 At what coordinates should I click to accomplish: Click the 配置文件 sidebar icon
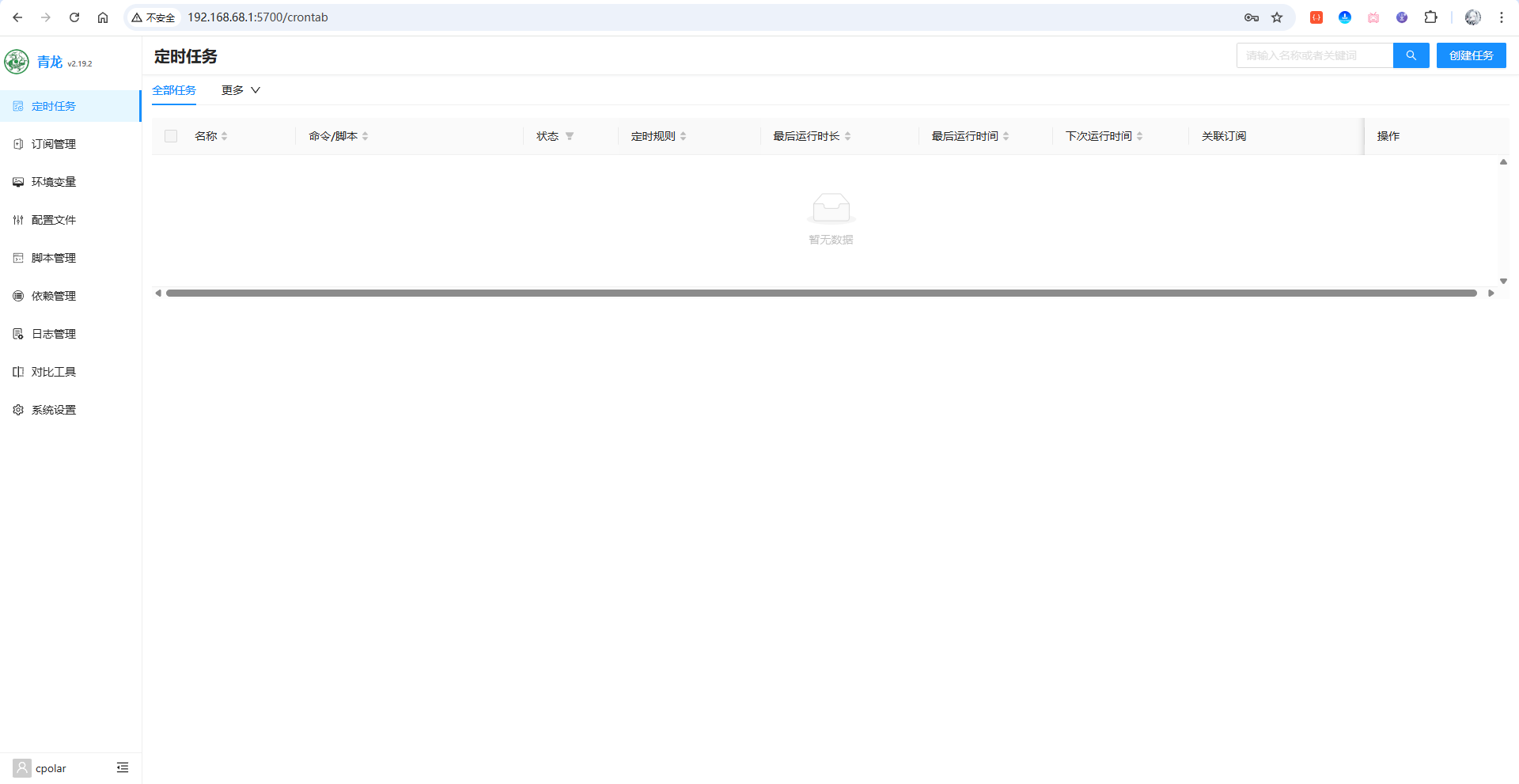point(18,220)
